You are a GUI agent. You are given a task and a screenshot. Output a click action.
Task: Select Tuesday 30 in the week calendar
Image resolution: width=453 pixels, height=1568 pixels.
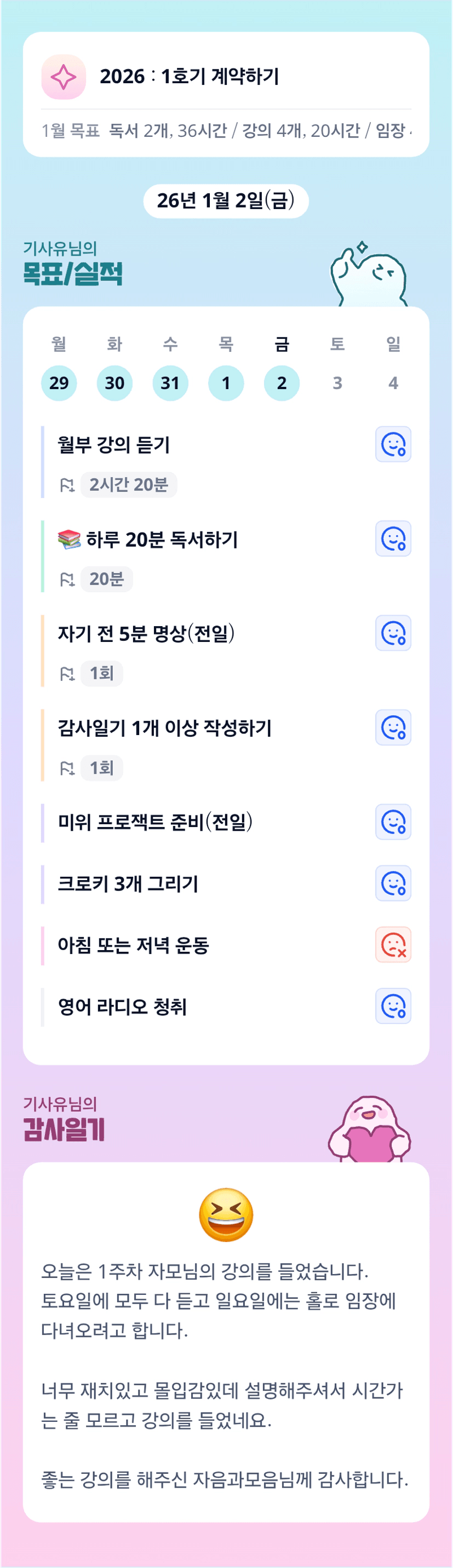coord(114,383)
